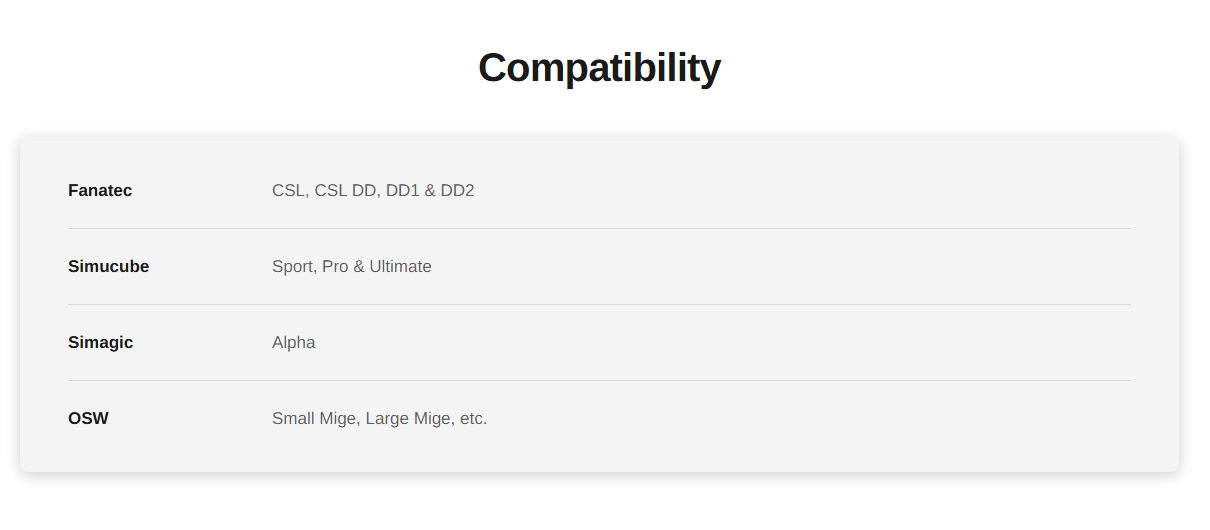Click Pro in the Simucube models list
1210x530 pixels.
click(335, 266)
